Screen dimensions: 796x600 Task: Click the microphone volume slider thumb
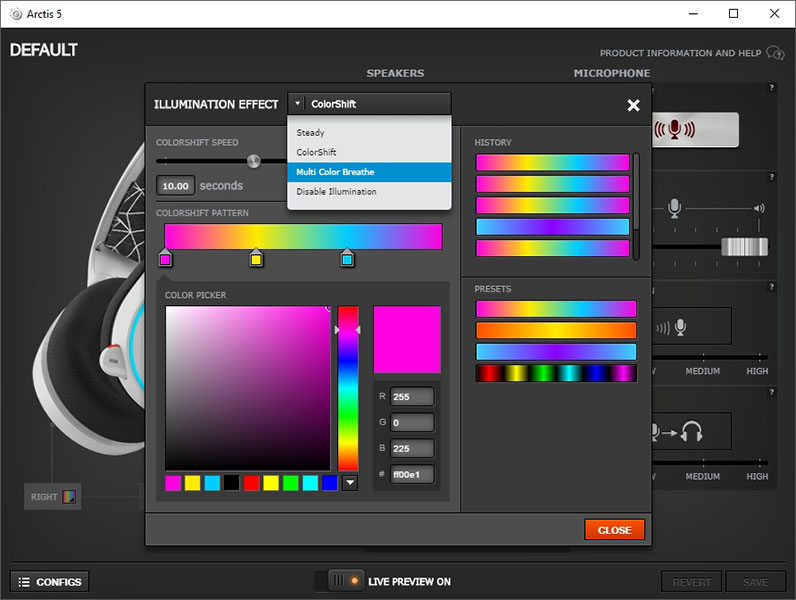coord(744,247)
